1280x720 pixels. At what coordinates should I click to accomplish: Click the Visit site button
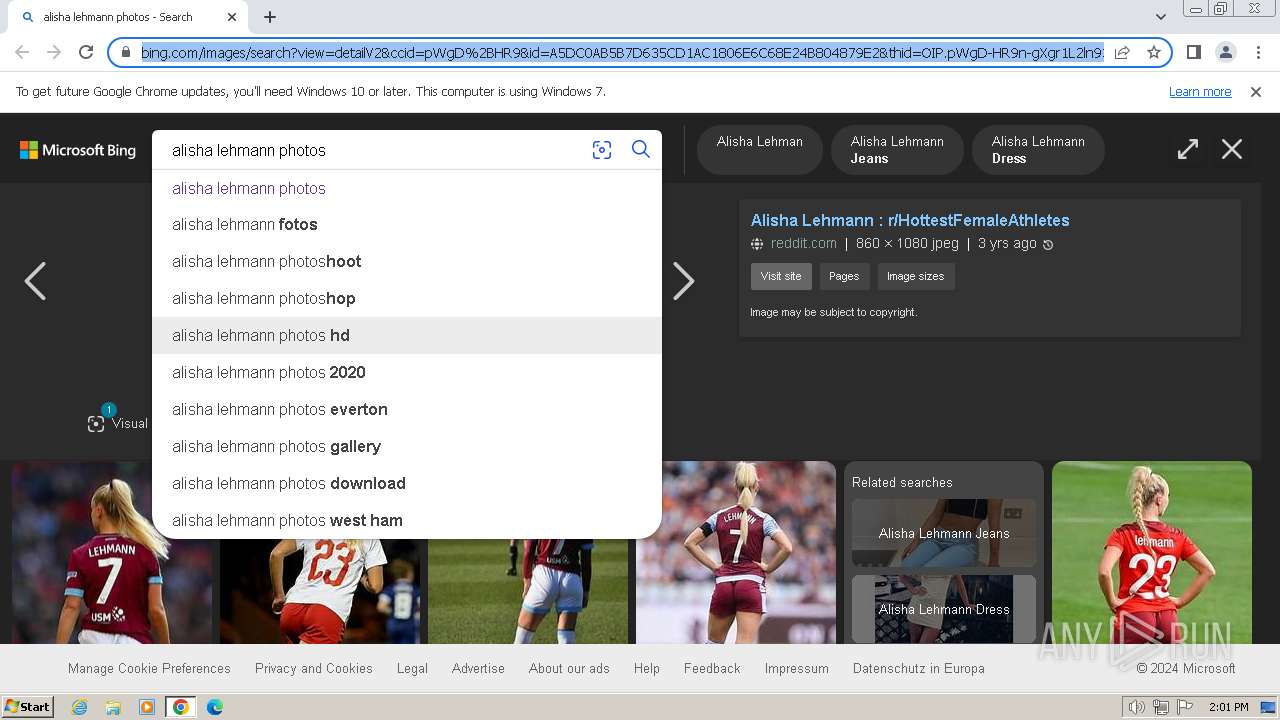pyautogui.click(x=781, y=276)
